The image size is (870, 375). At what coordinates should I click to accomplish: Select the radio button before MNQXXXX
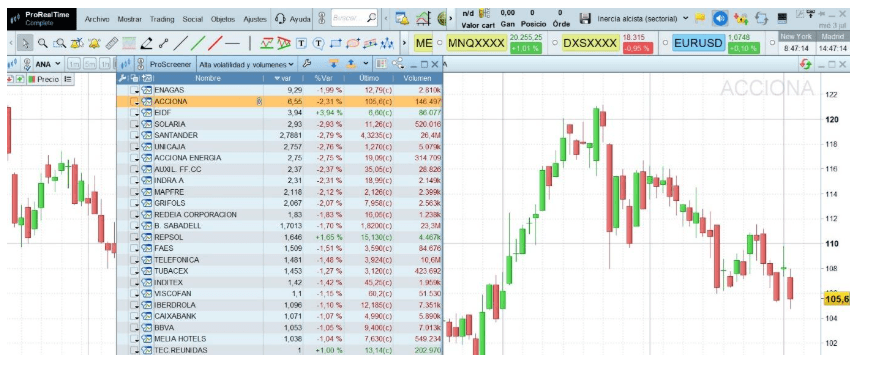click(440, 43)
